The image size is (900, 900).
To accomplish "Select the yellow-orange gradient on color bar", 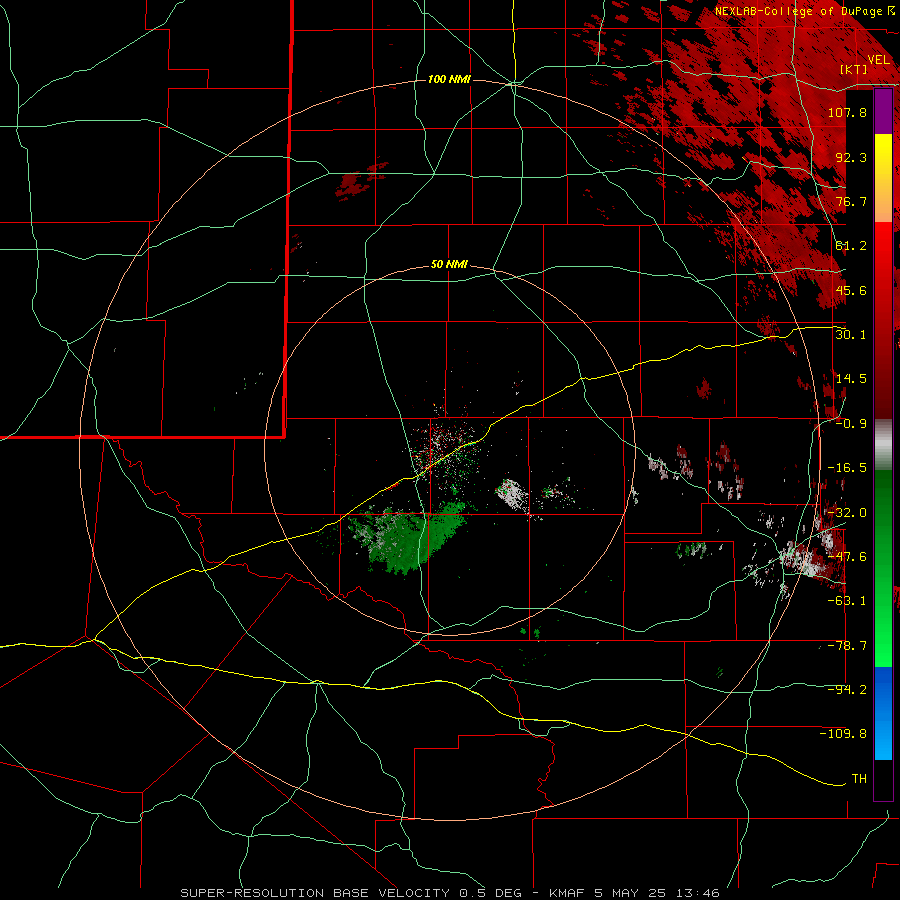I will [883, 178].
